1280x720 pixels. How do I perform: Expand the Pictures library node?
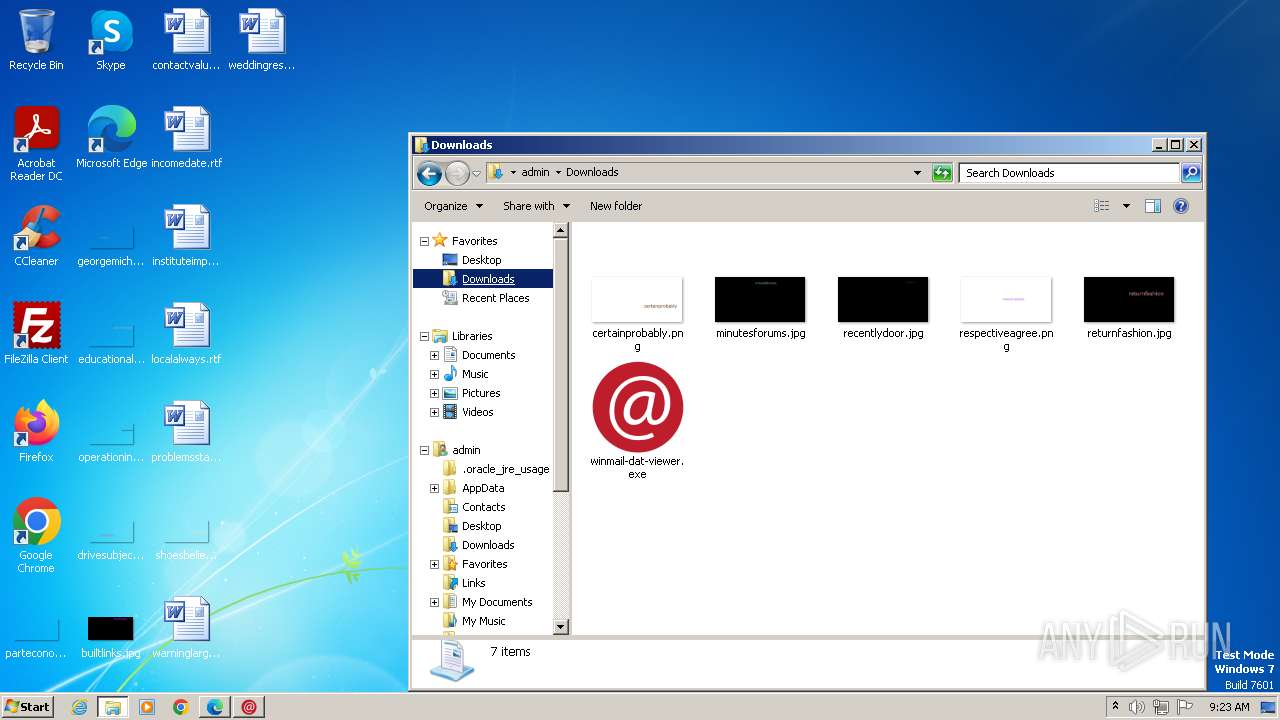[434, 393]
